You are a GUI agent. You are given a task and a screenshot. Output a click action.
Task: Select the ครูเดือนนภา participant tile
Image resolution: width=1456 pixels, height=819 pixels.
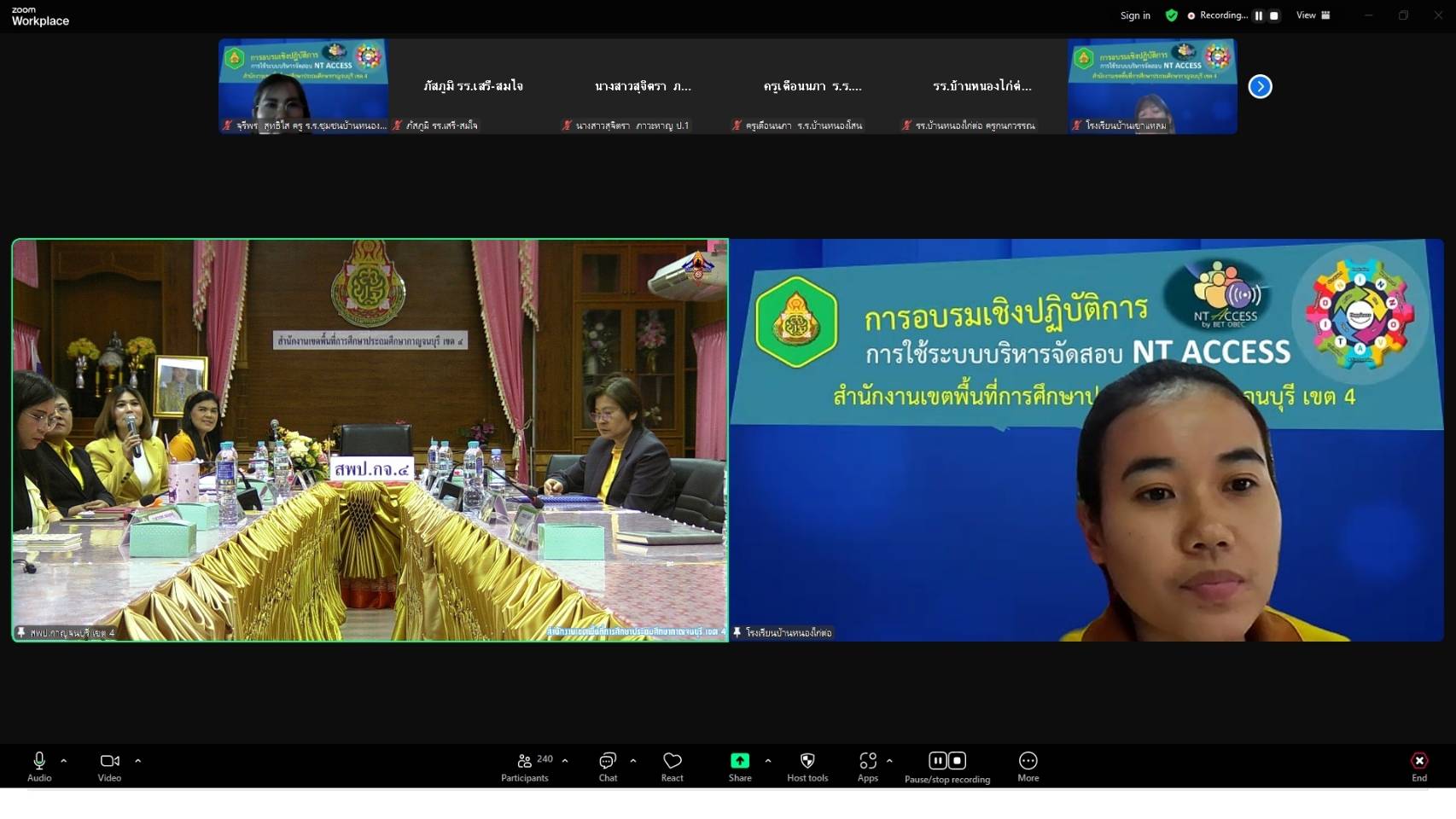pyautogui.click(x=813, y=86)
